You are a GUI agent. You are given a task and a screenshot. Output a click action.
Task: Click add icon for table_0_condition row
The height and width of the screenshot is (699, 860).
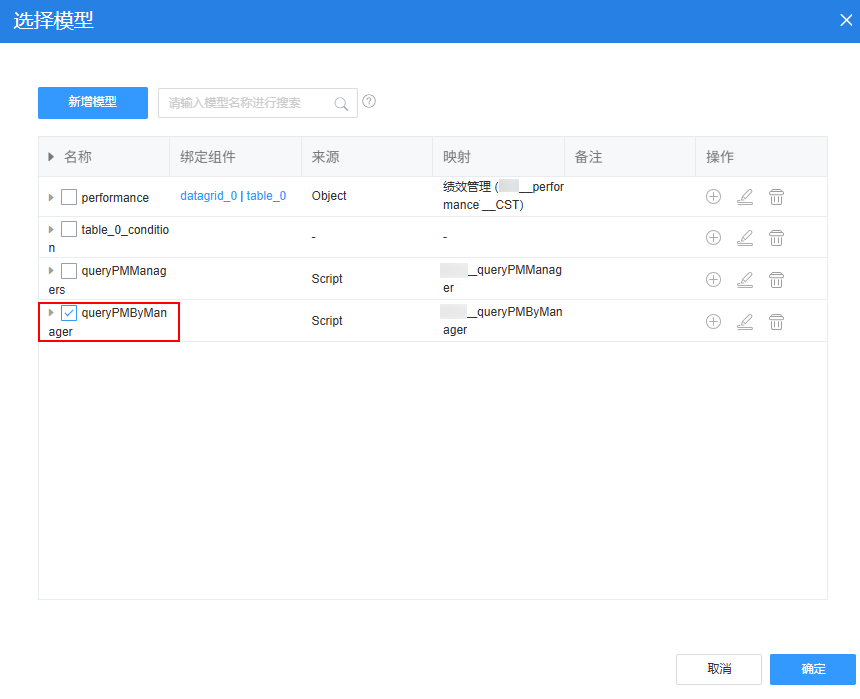713,238
